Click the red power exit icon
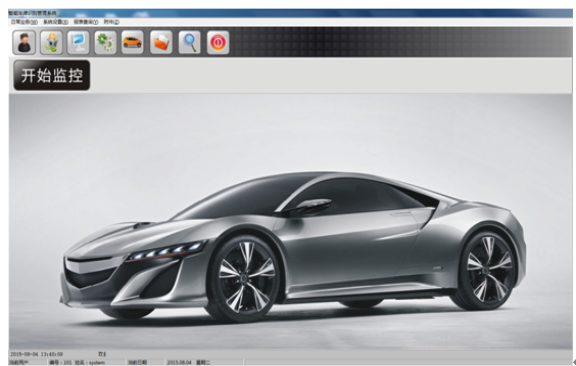The width and height of the screenshot is (576, 366). [218, 42]
